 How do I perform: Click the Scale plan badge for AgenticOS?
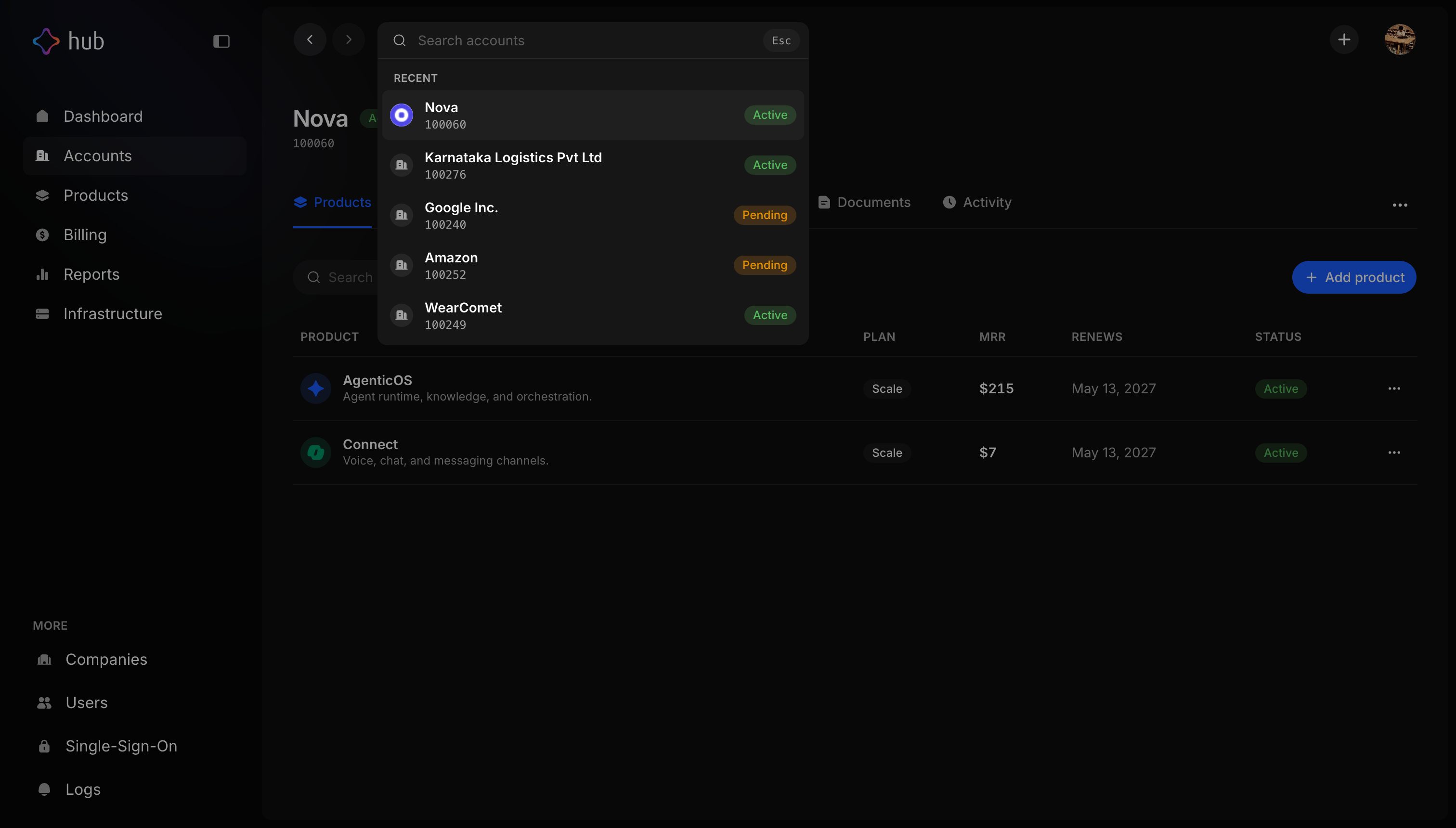click(x=887, y=389)
